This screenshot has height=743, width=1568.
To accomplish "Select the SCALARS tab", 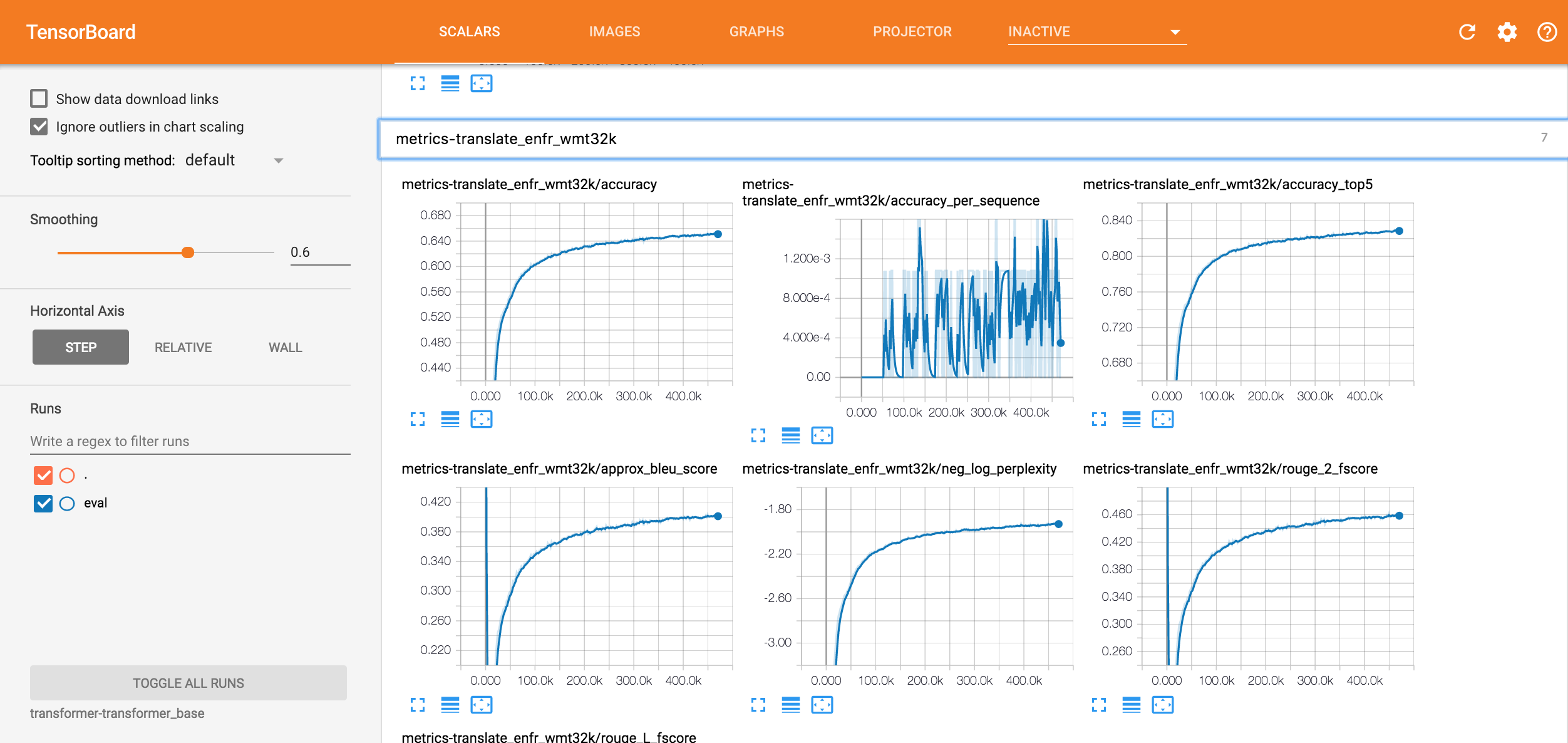I will click(x=469, y=31).
